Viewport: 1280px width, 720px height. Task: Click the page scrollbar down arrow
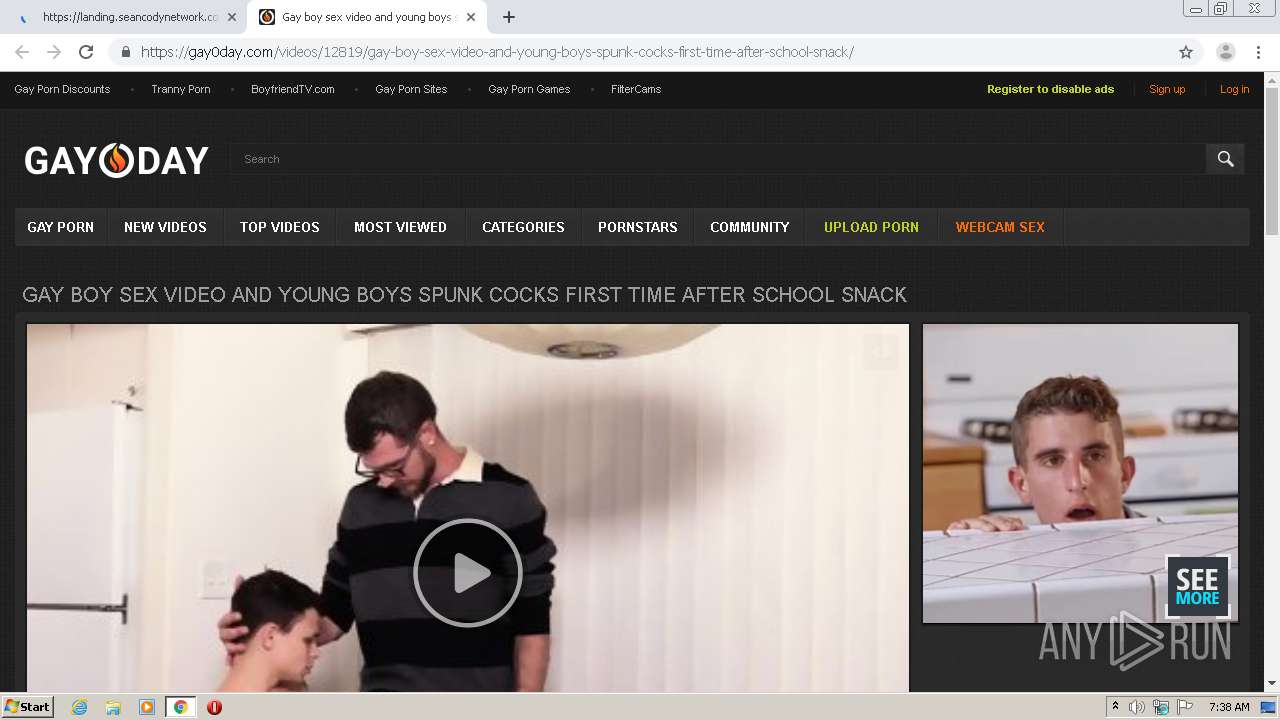click(1272, 684)
